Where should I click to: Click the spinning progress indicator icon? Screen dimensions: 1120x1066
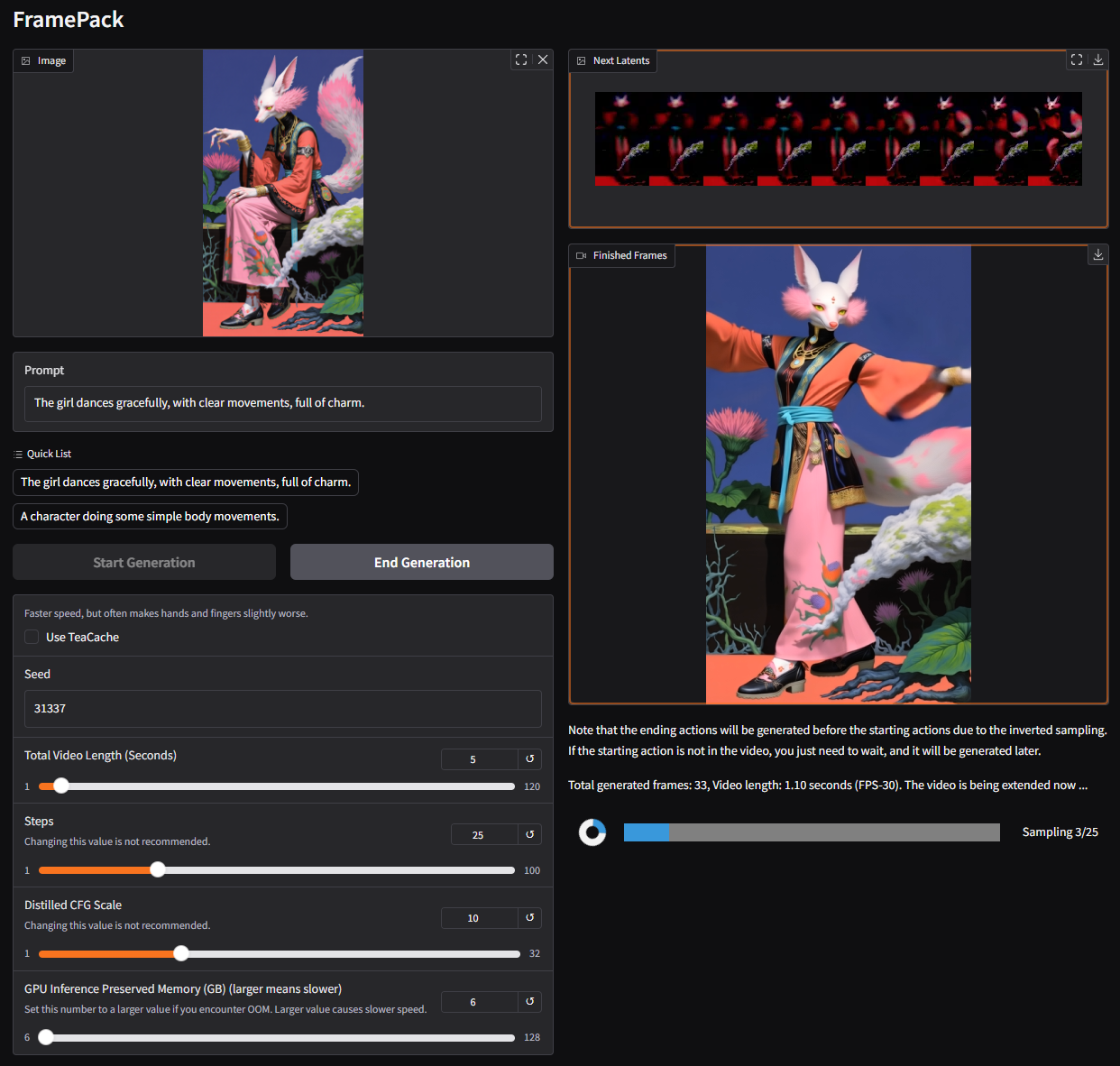[x=592, y=832]
